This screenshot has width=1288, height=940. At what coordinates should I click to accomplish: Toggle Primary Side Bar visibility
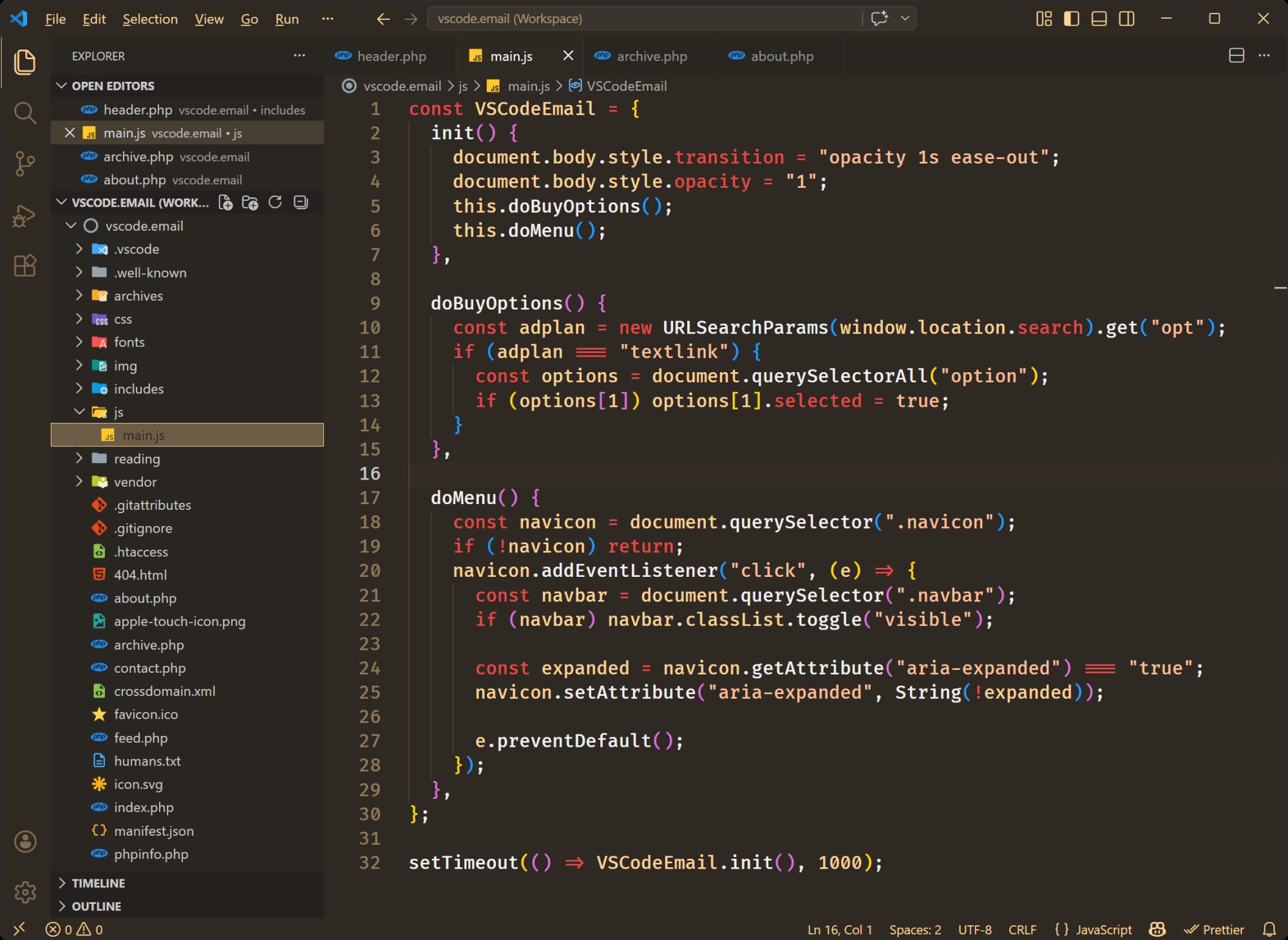[x=1072, y=19]
